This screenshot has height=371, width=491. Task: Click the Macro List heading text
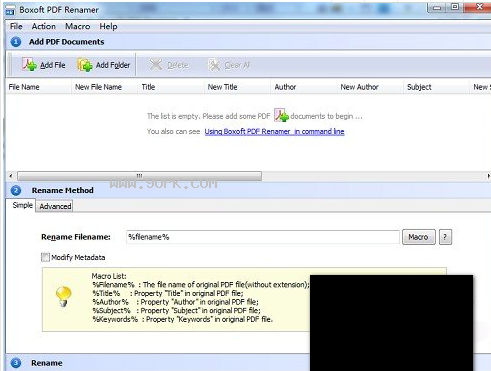tap(109, 276)
